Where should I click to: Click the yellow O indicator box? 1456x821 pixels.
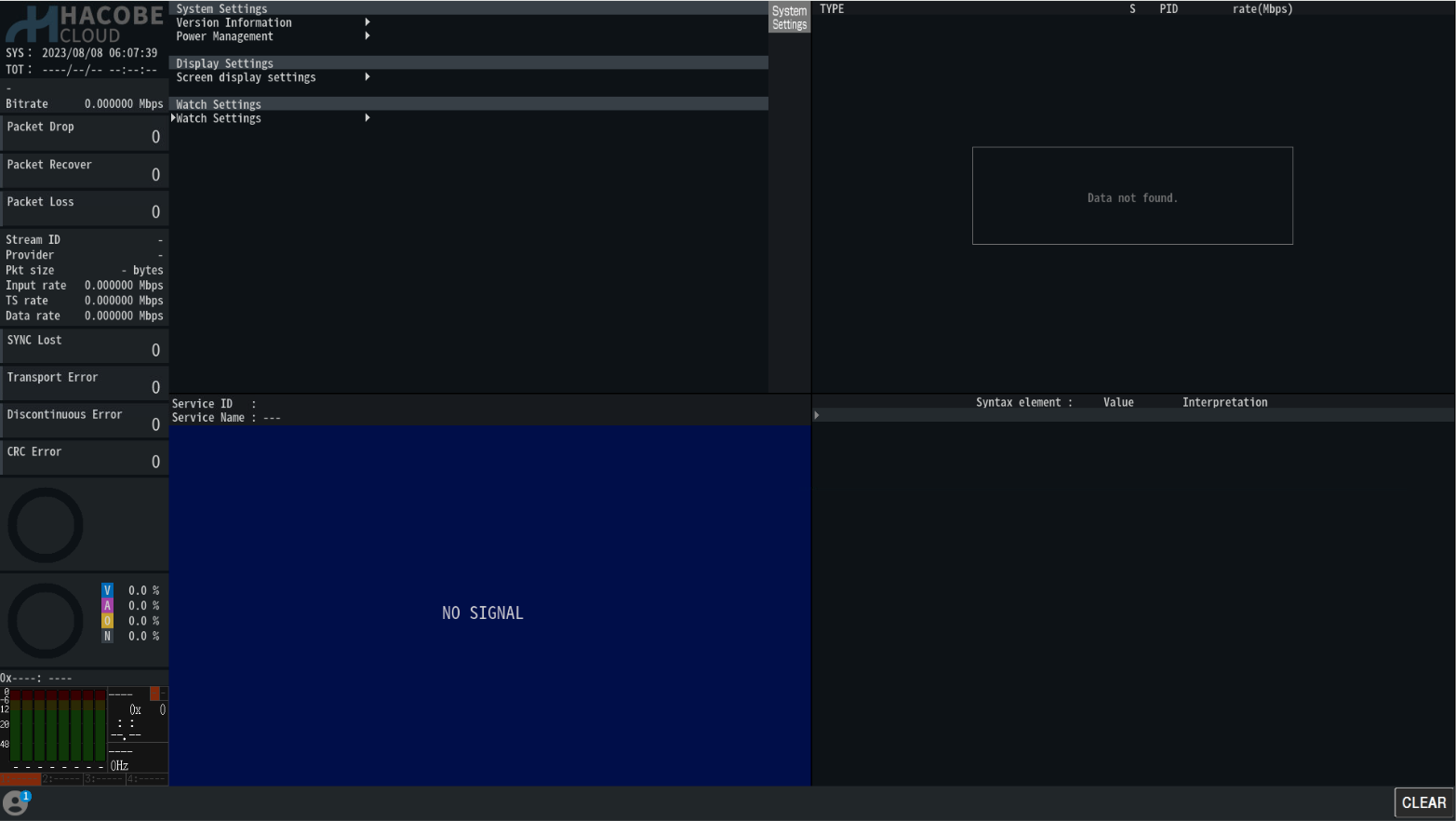pos(107,621)
